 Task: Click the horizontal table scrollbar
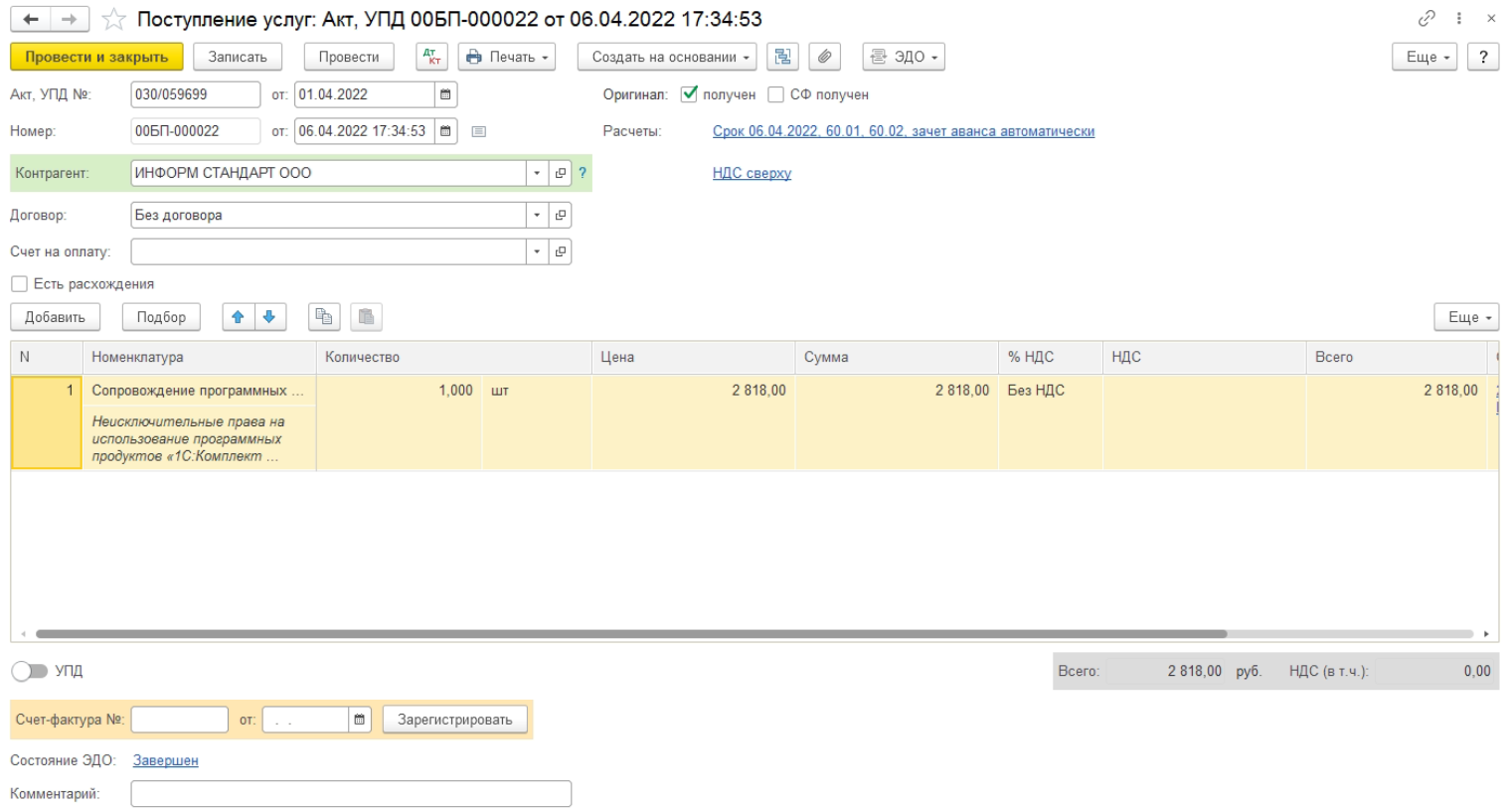pos(631,633)
